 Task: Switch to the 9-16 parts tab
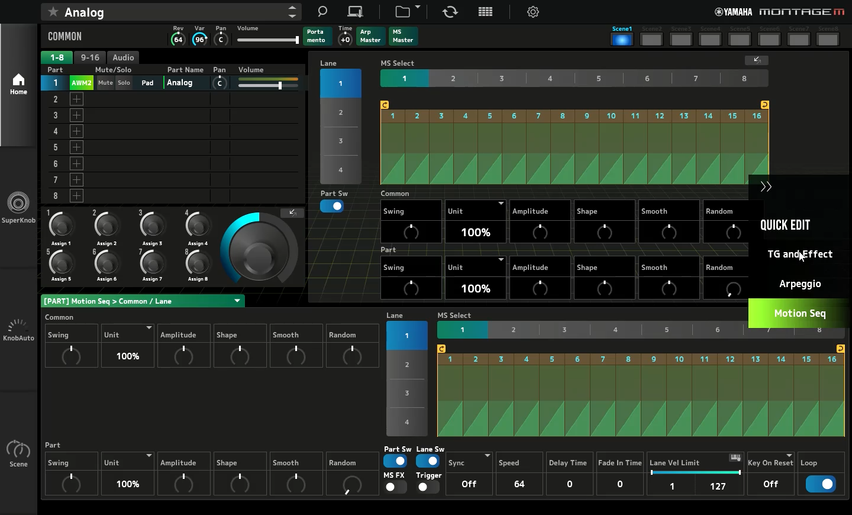click(x=90, y=58)
